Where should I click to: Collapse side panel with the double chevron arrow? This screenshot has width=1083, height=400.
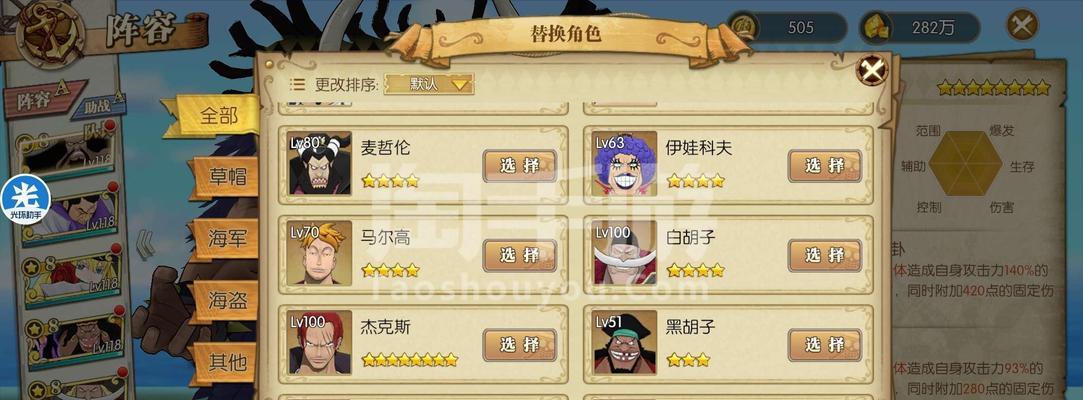(144, 245)
